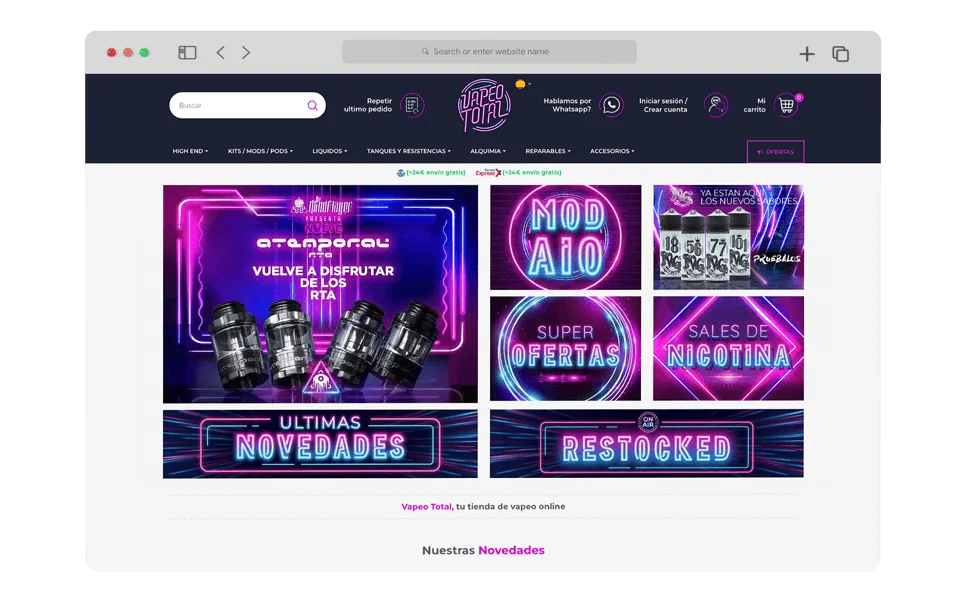The image size is (966, 604).
Task: Open the ACCESORIOS menu
Action: (612, 151)
